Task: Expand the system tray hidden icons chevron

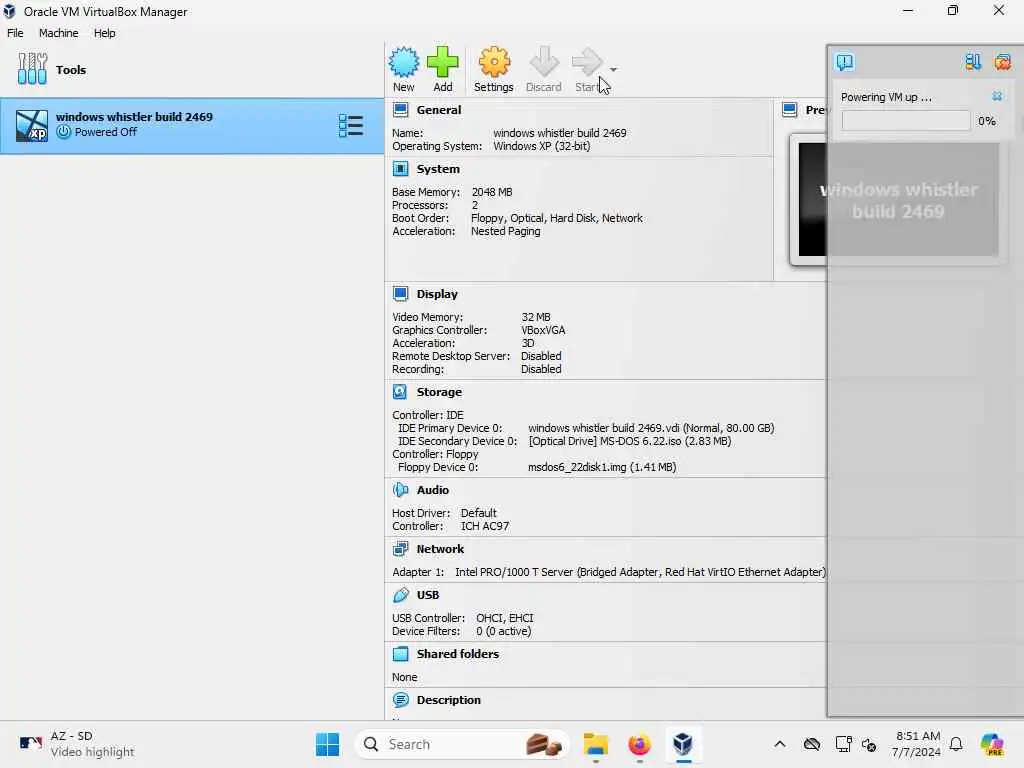Action: 780,744
